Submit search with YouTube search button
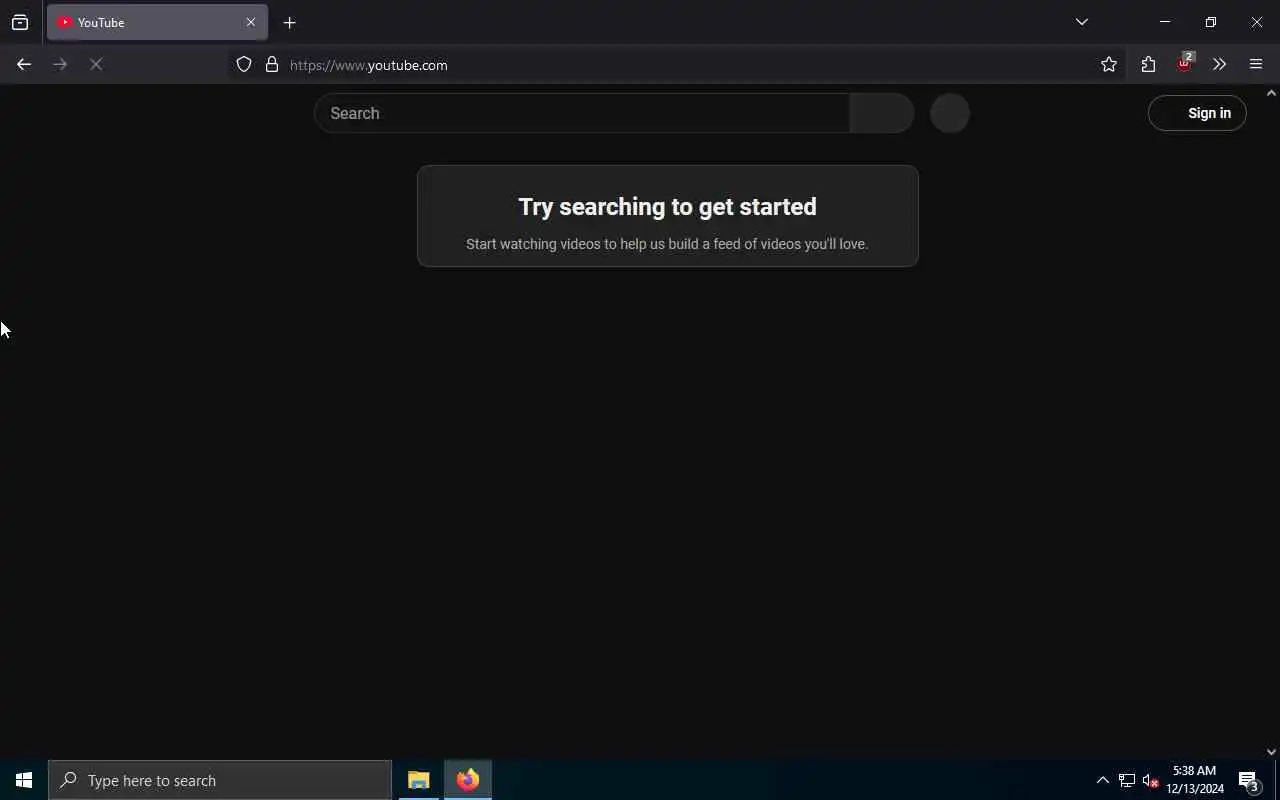1280x800 pixels. click(x=882, y=113)
